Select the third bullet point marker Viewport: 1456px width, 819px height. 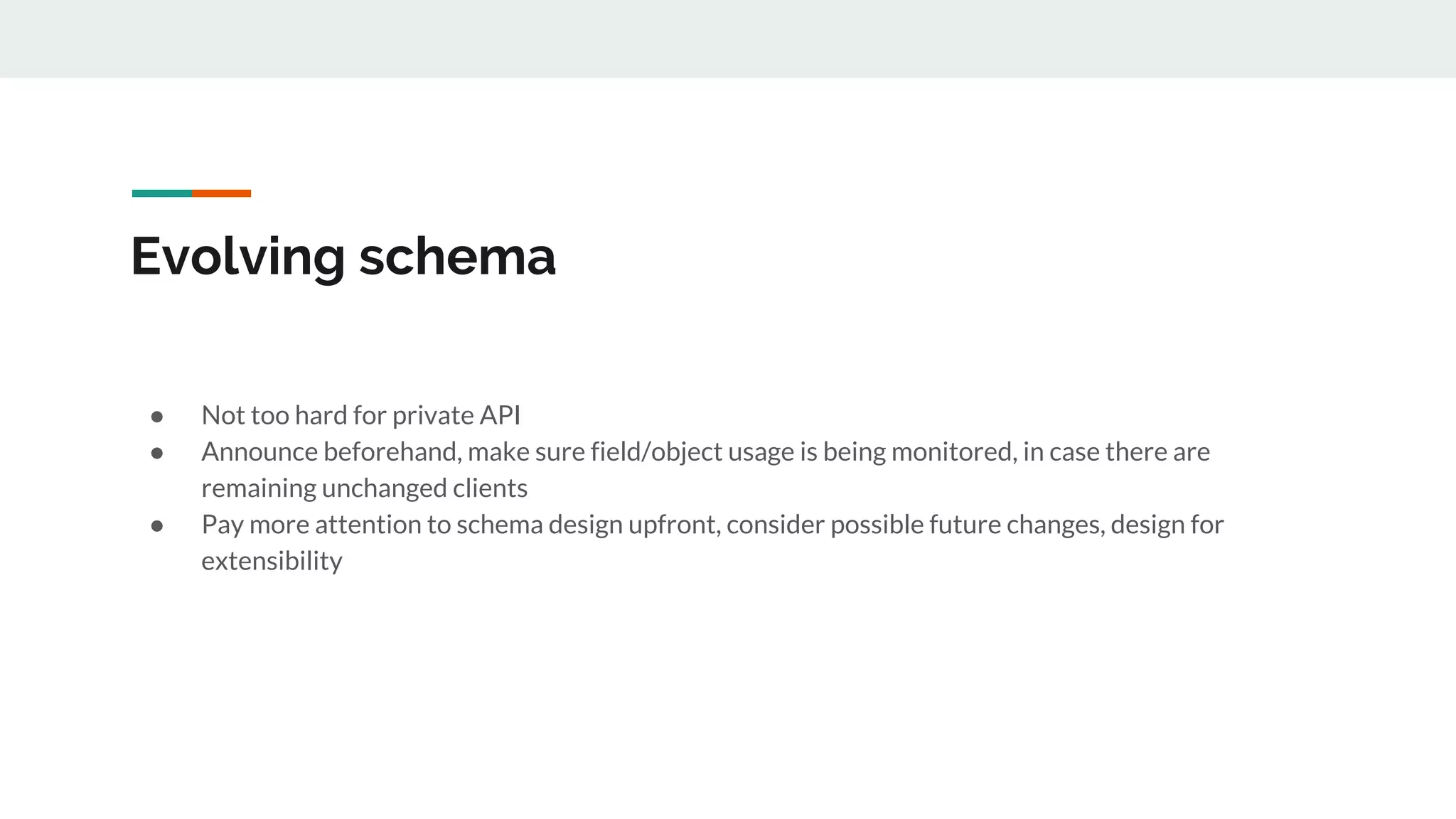tap(157, 525)
